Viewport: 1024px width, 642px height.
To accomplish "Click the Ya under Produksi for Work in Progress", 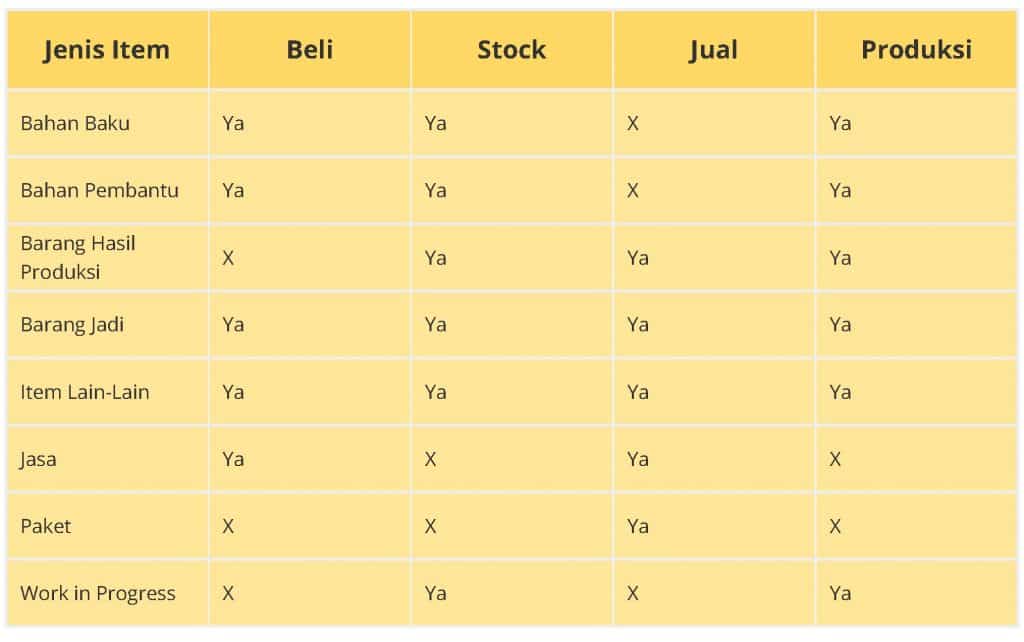I will coord(840,594).
